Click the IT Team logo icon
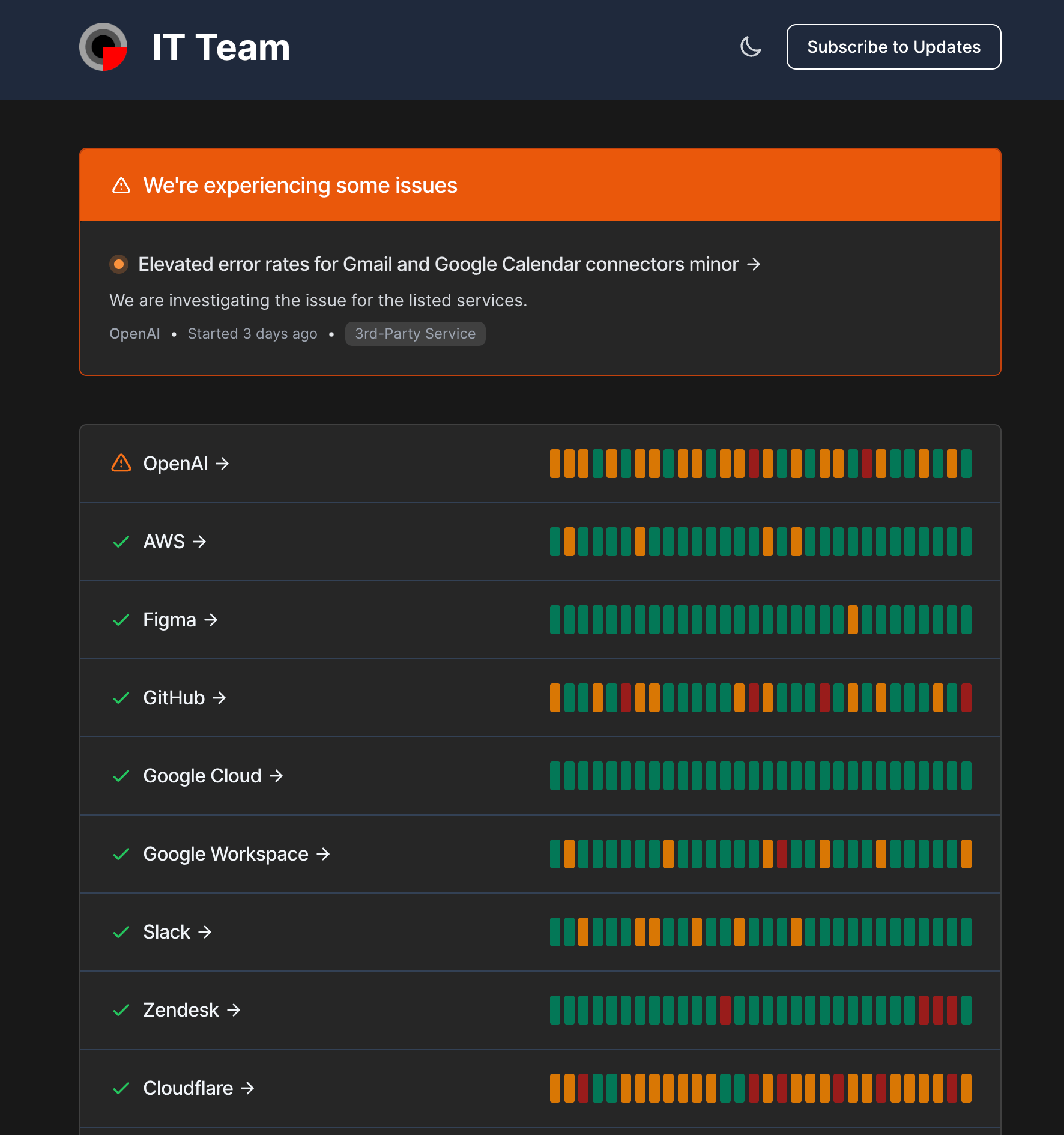 103,47
